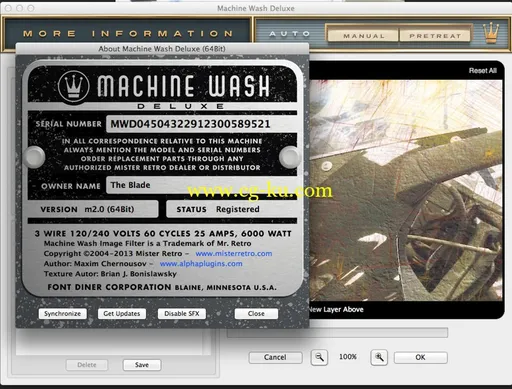Click the About Machine Wash Deluxe (64Bit) title

(162, 49)
